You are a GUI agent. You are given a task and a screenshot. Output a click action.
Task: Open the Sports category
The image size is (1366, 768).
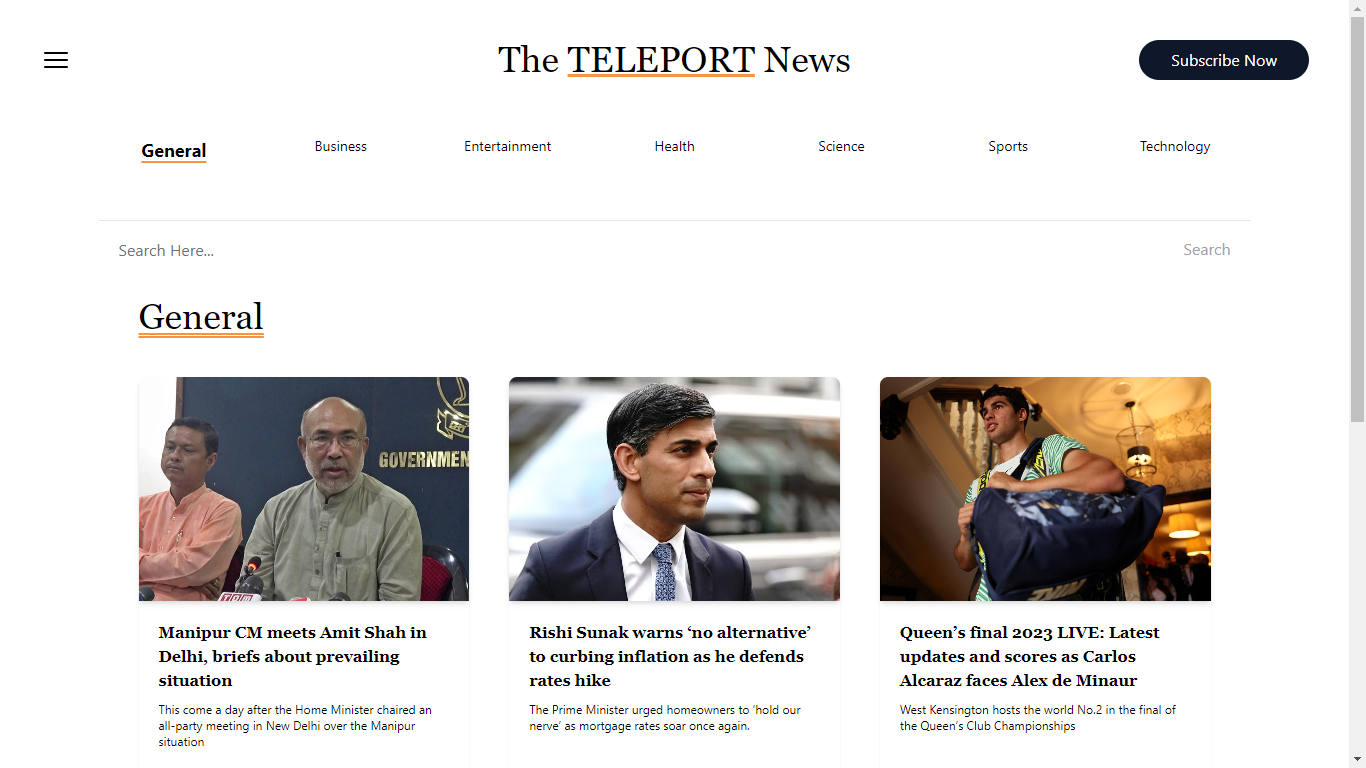pos(1008,146)
